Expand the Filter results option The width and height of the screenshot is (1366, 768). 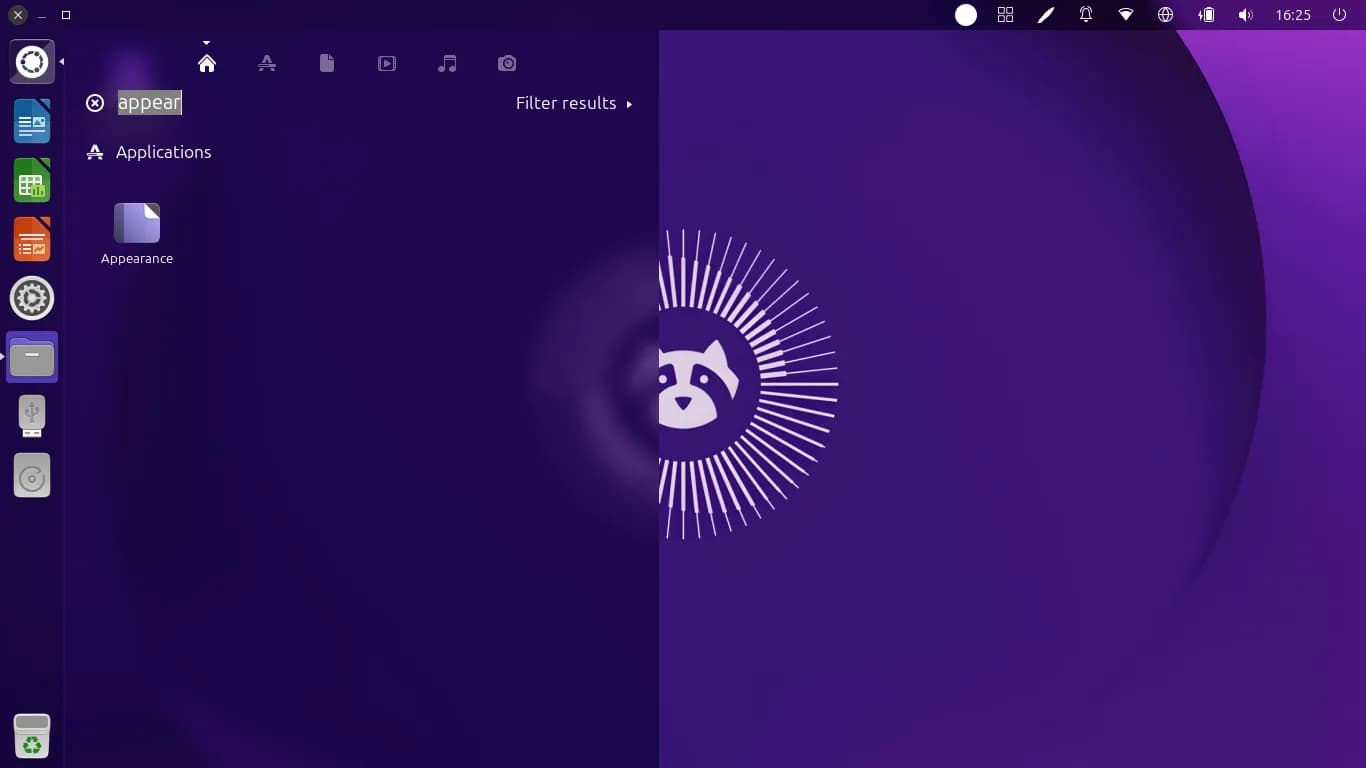[574, 103]
